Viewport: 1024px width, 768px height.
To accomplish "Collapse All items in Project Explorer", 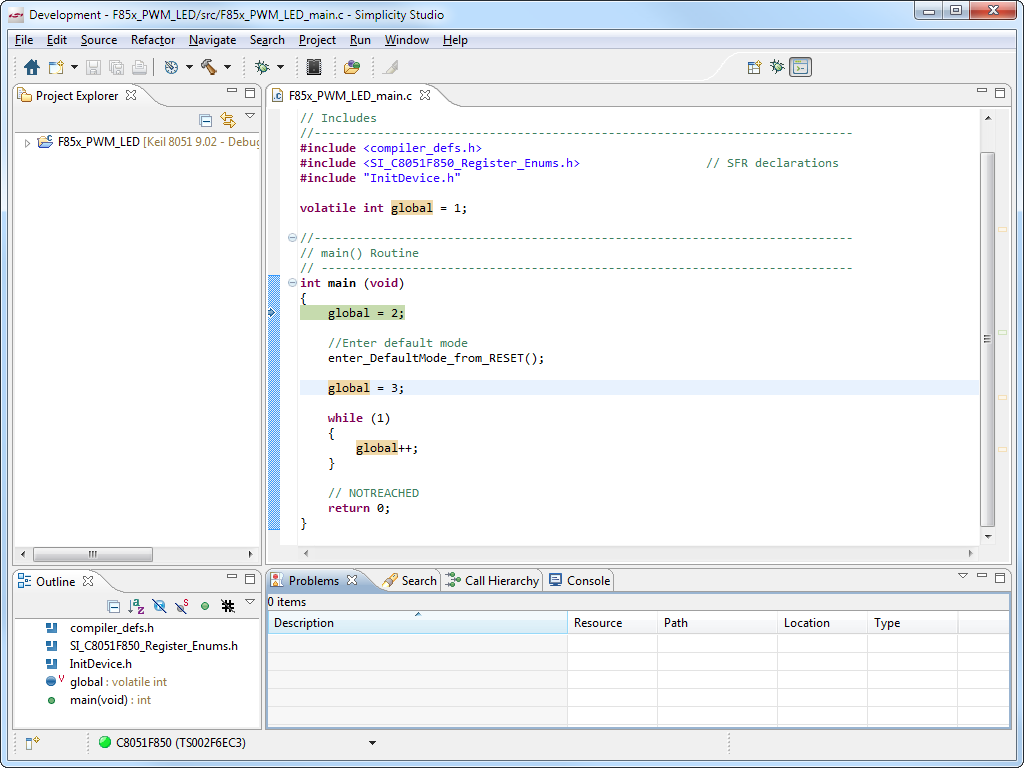I will click(x=205, y=119).
